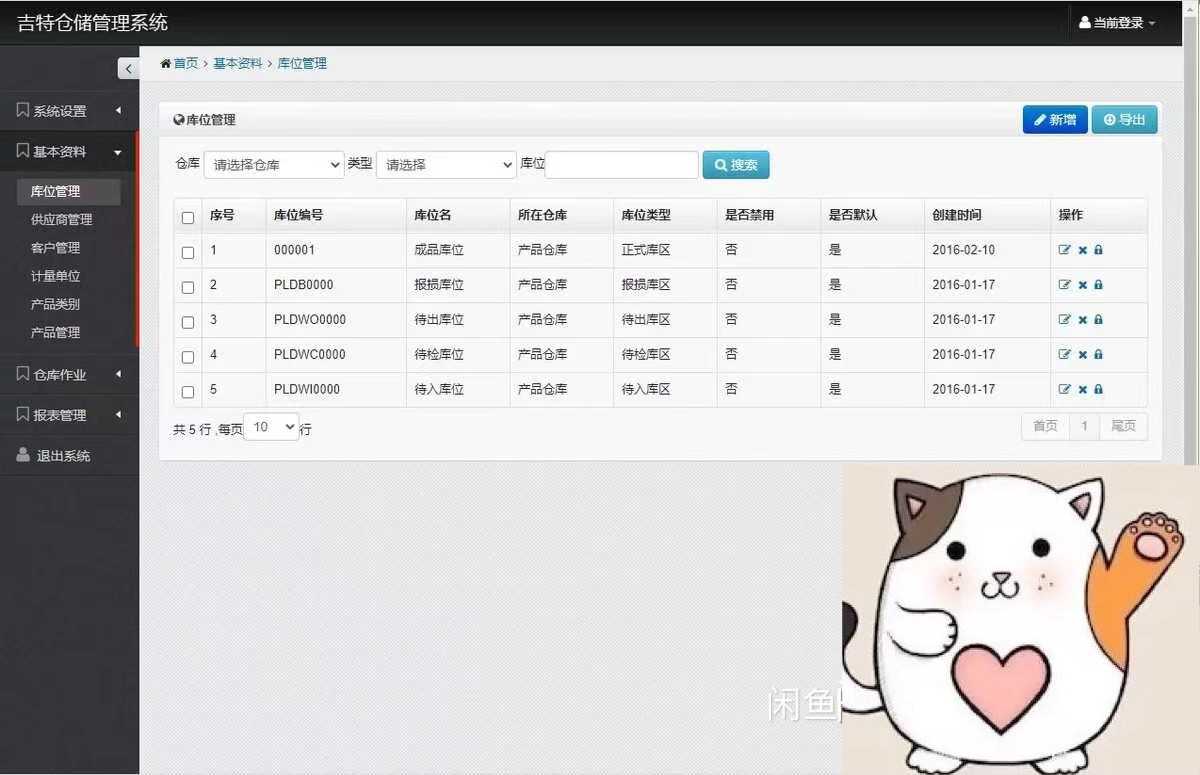This screenshot has width=1200, height=775.
Task: Click the 新增 button
Action: [1055, 119]
